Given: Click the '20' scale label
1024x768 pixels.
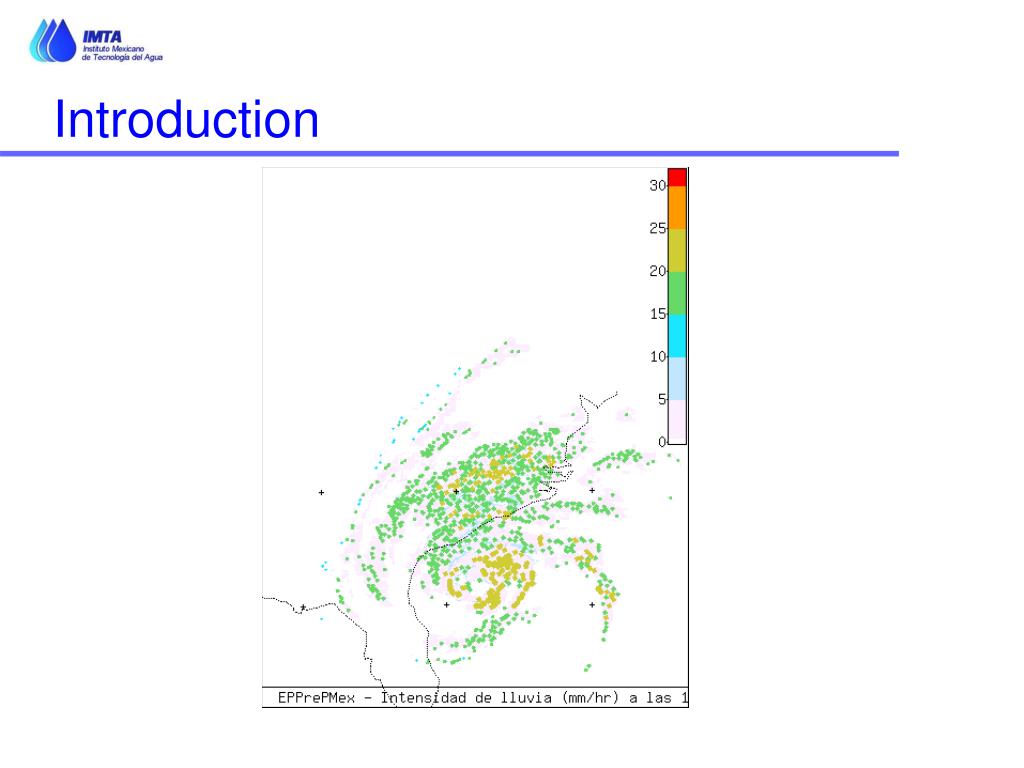Looking at the screenshot, I should pyautogui.click(x=657, y=271).
